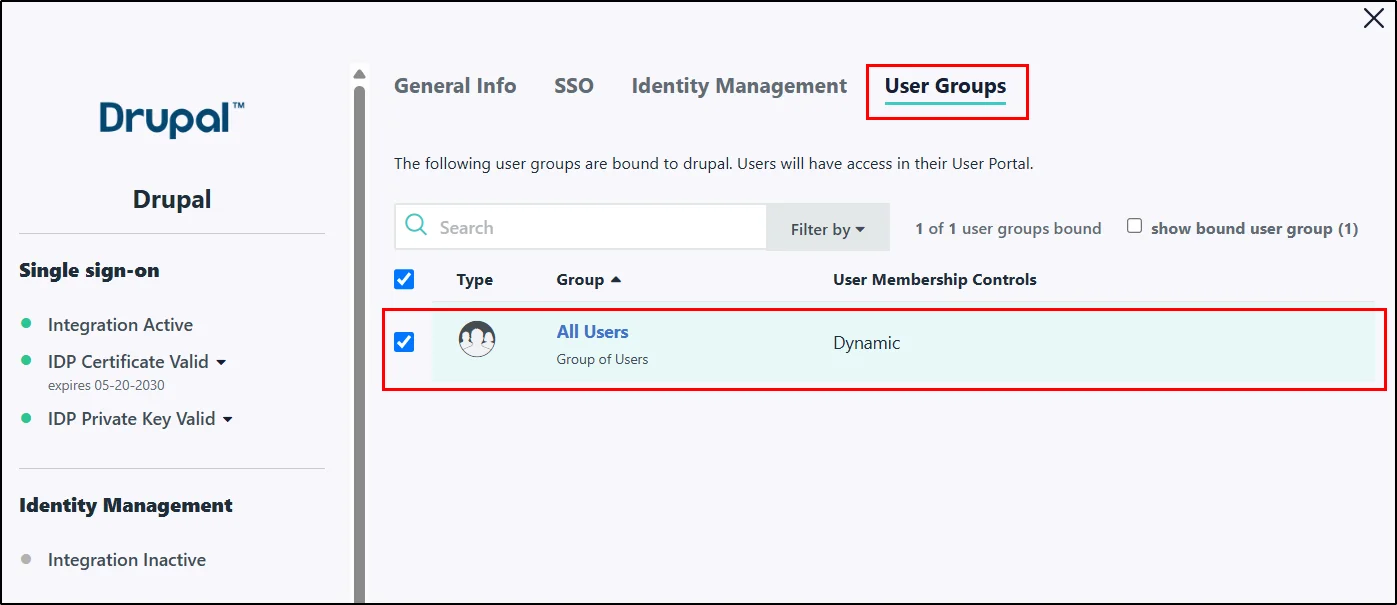1397x605 pixels.
Task: Toggle the select-all checkbox in the header row
Action: pos(404,279)
